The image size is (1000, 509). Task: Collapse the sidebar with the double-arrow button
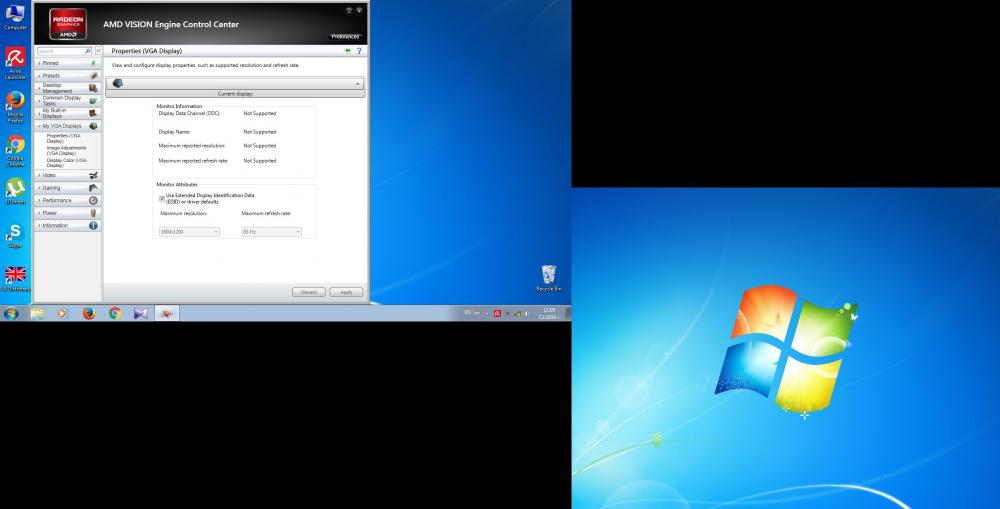pyautogui.click(x=98, y=50)
